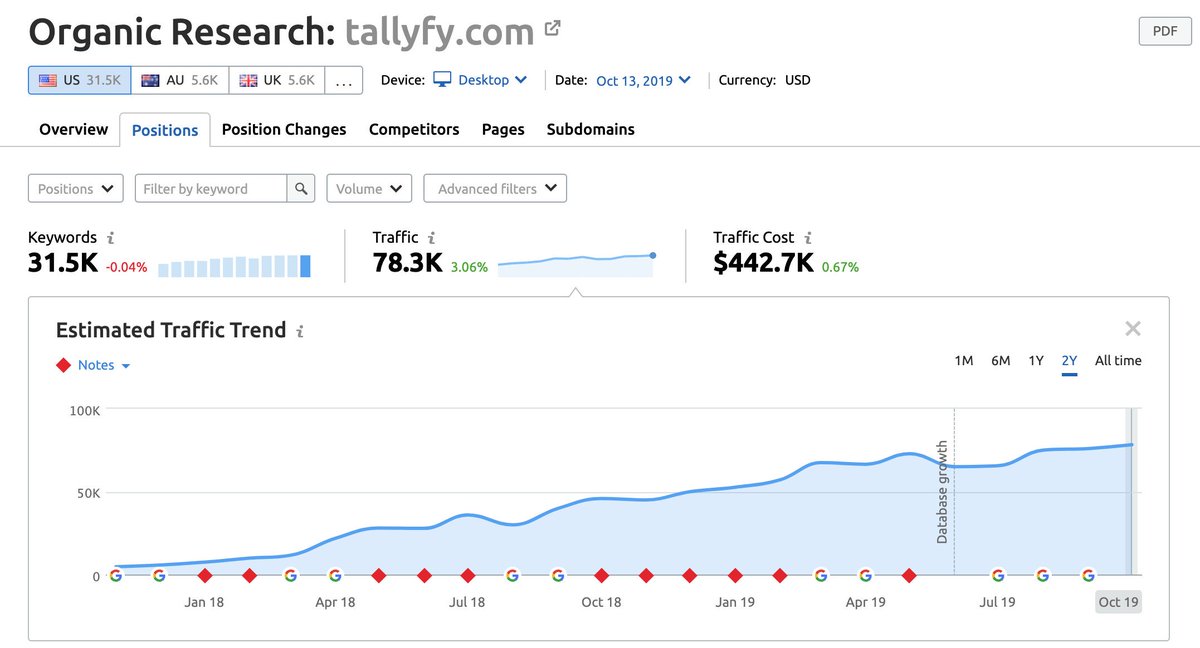This screenshot has height=648, width=1200.
Task: Open the Competitors tab
Action: click(x=414, y=129)
